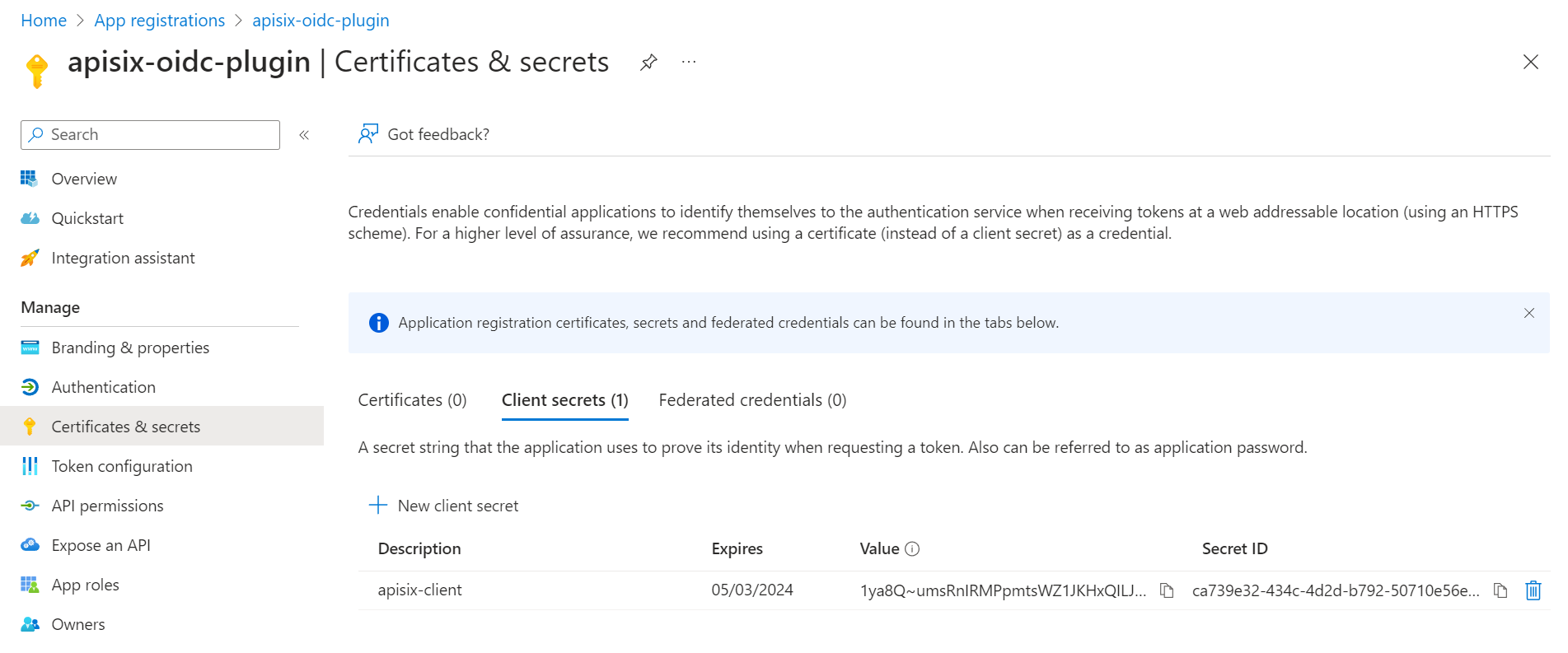This screenshot has width=1568, height=653.
Task: Click the Branding & properties icon
Action: [x=30, y=347]
